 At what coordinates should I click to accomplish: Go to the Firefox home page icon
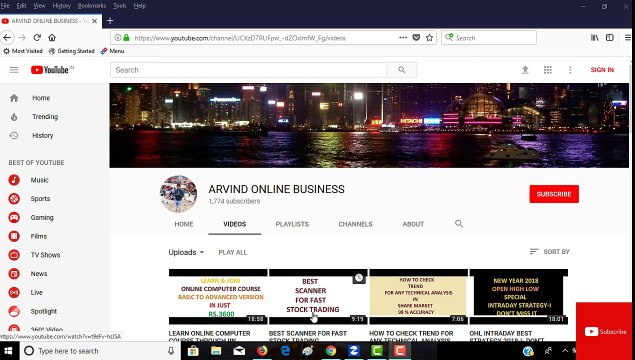point(52,38)
